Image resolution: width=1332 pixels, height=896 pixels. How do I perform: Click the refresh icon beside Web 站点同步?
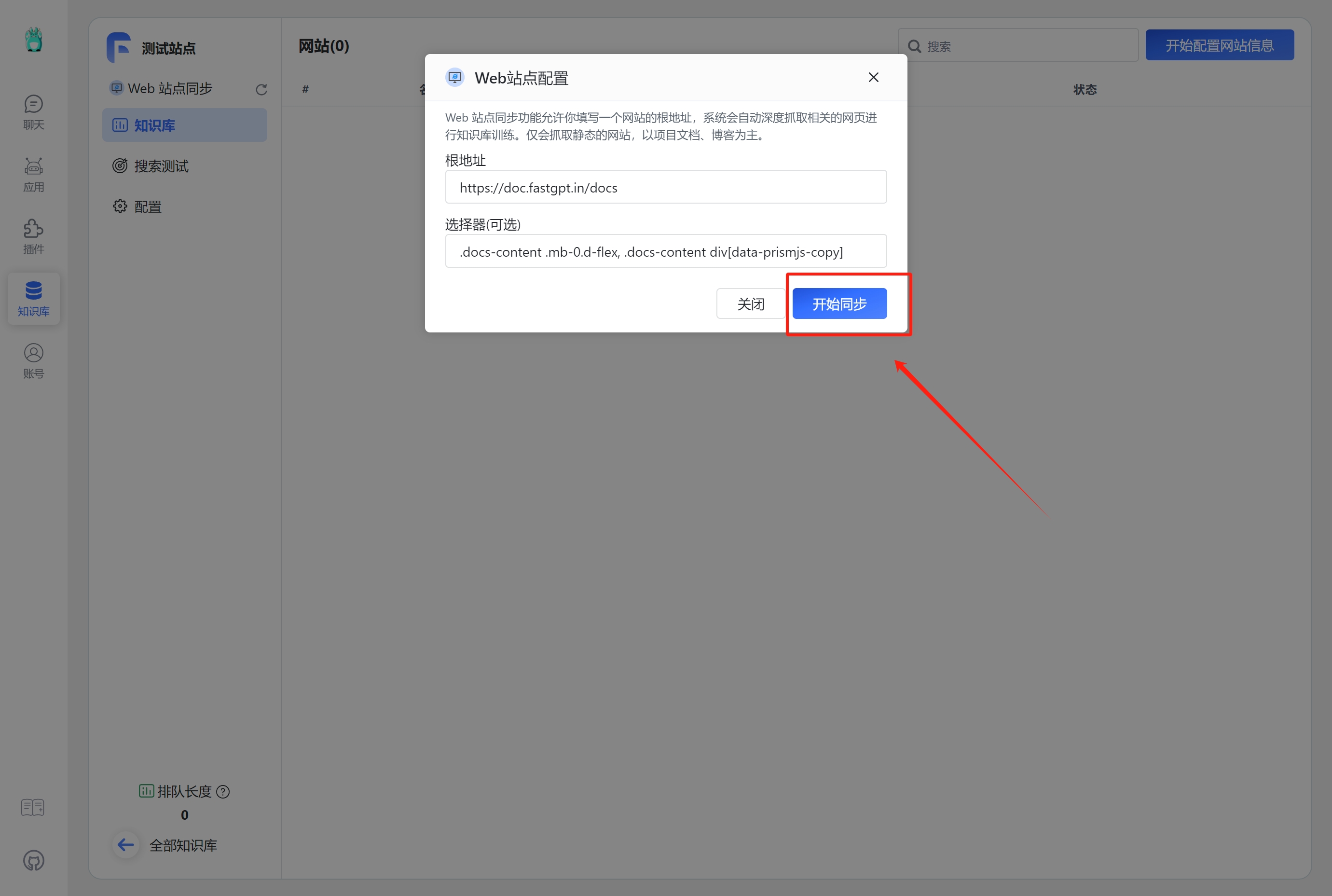coord(261,89)
